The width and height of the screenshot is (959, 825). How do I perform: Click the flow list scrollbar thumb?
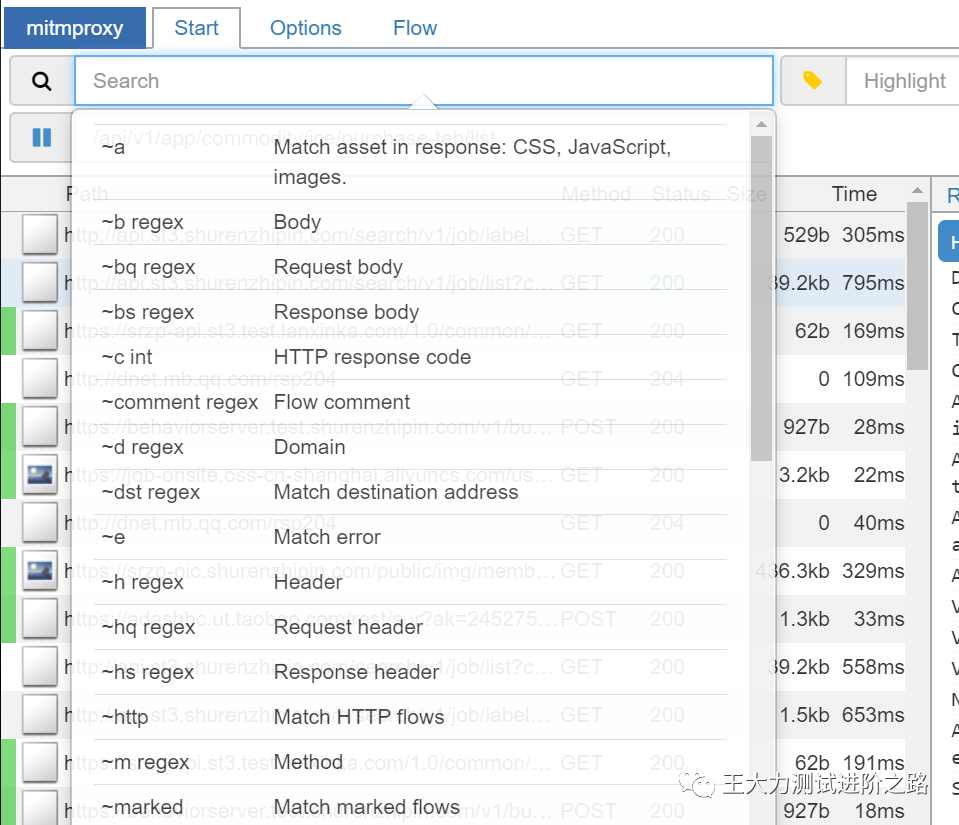pyautogui.click(x=917, y=286)
